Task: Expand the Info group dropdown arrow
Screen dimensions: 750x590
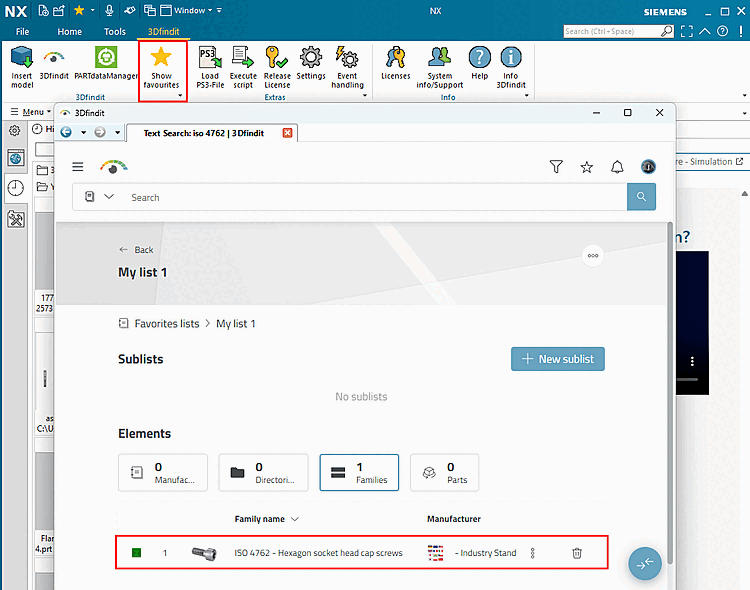Action: point(527,95)
